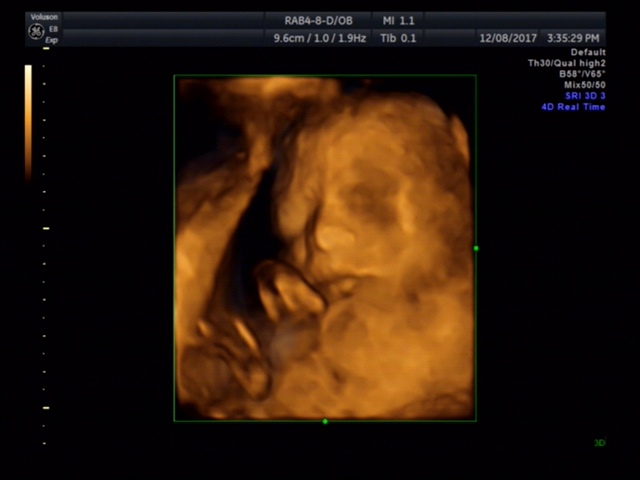Click the orange color map gradient bar
Viewport: 640px width, 480px height.
[x=28, y=120]
